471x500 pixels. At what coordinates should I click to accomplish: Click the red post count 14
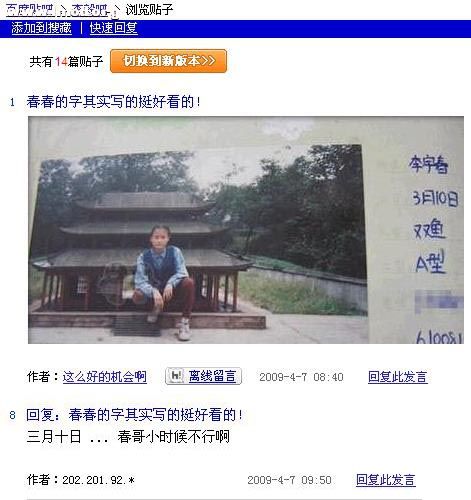tap(61, 61)
